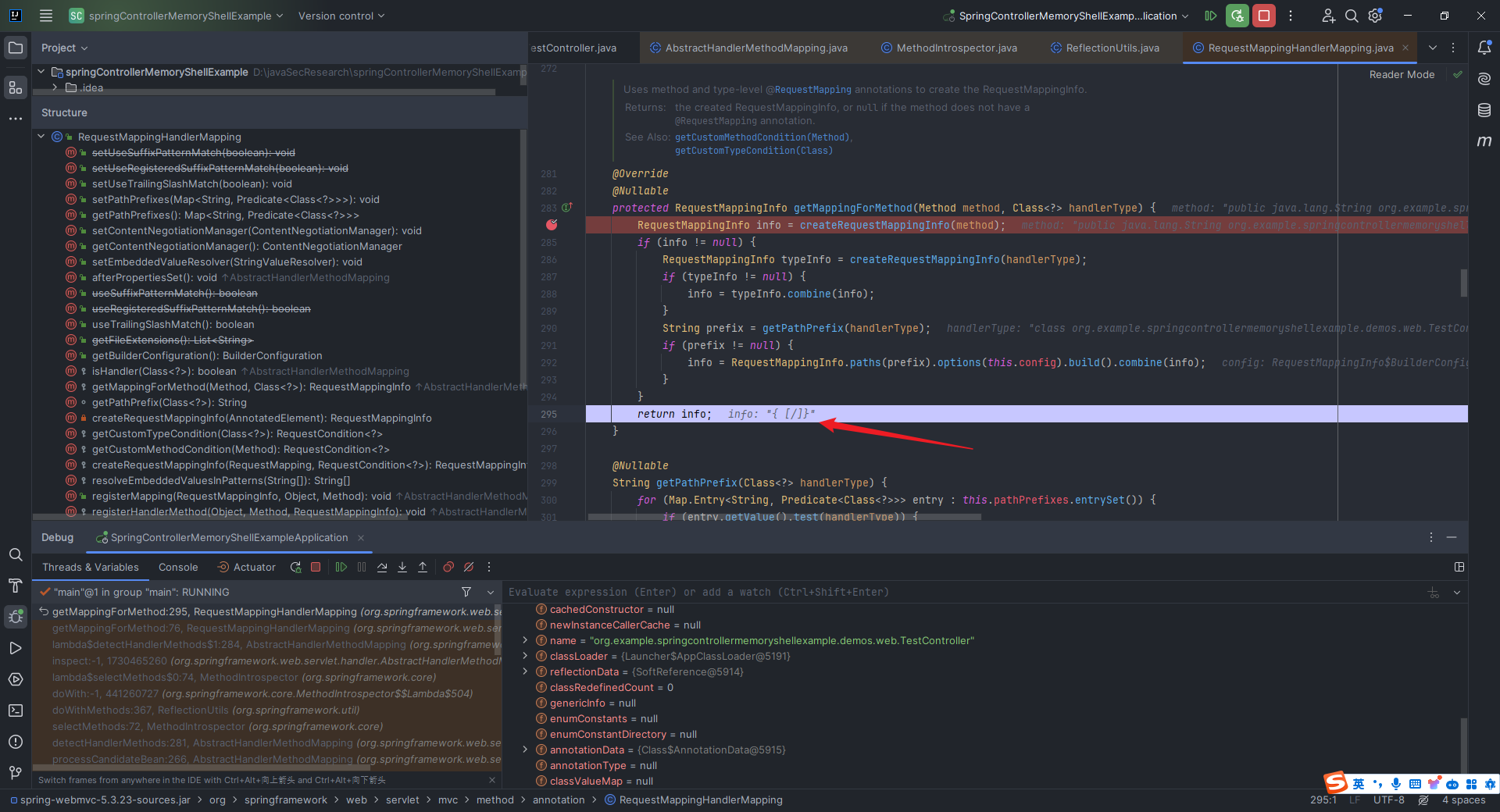The width and height of the screenshot is (1500, 812).
Task: Open Version control dropdown
Action: coord(341,16)
